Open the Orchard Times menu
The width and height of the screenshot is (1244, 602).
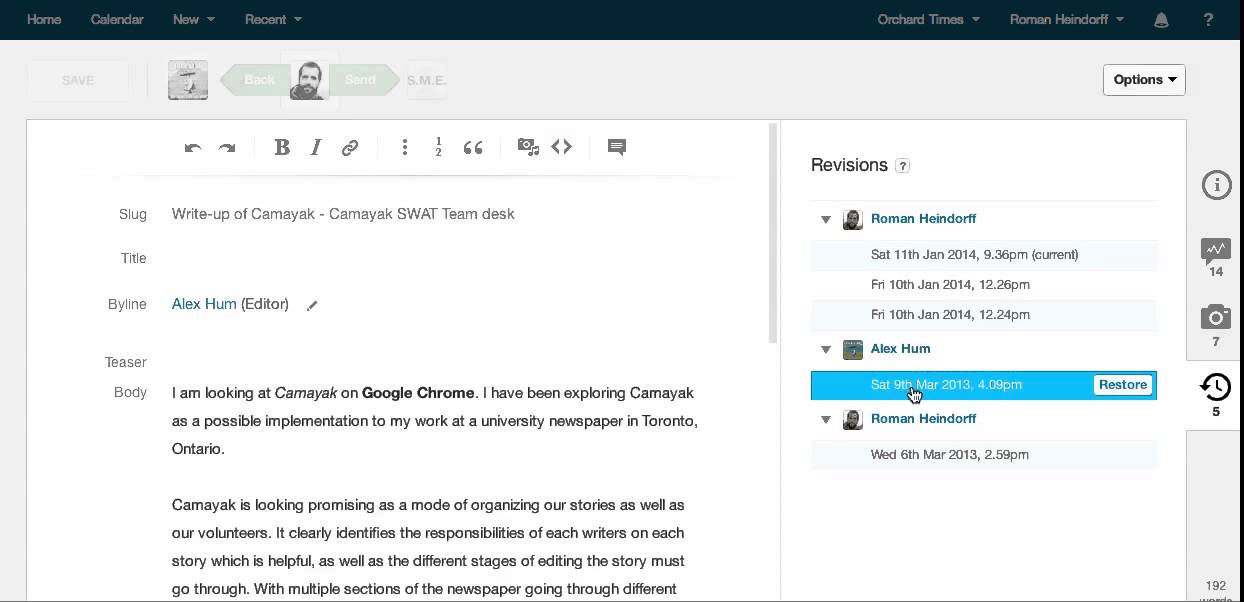928,19
